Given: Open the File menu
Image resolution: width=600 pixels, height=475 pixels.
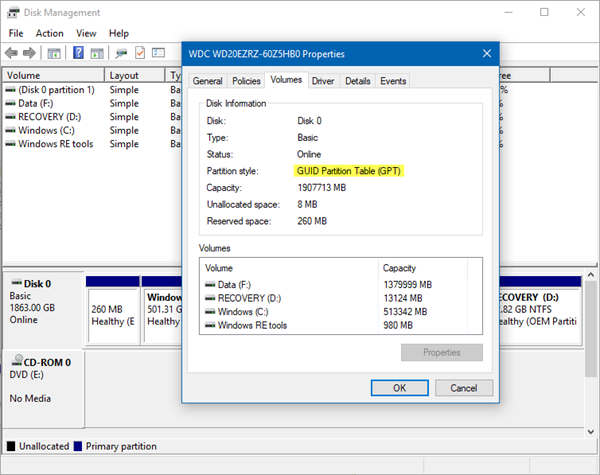Looking at the screenshot, I should 16,33.
